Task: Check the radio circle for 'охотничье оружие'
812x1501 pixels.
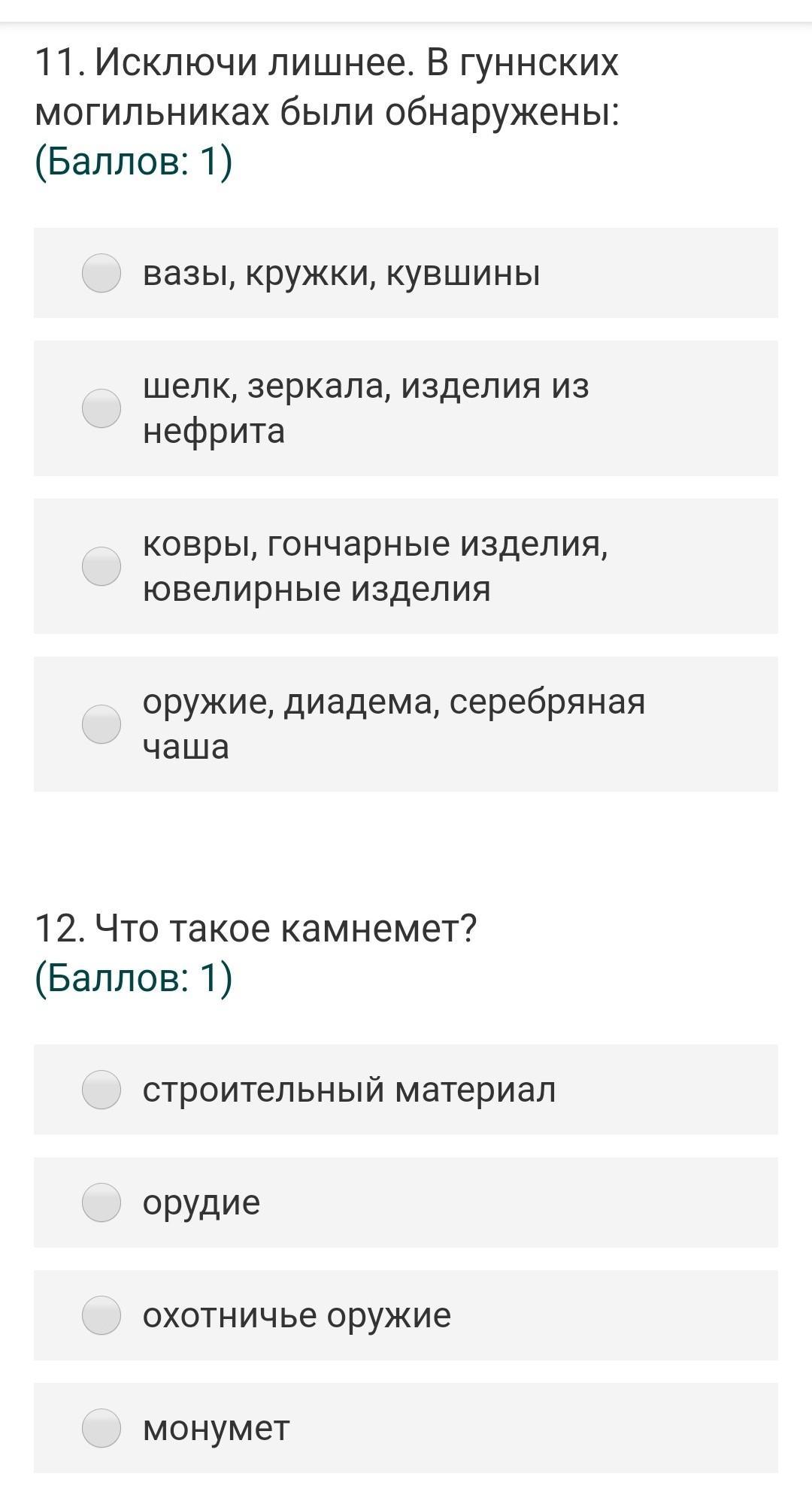Action: [101, 1315]
